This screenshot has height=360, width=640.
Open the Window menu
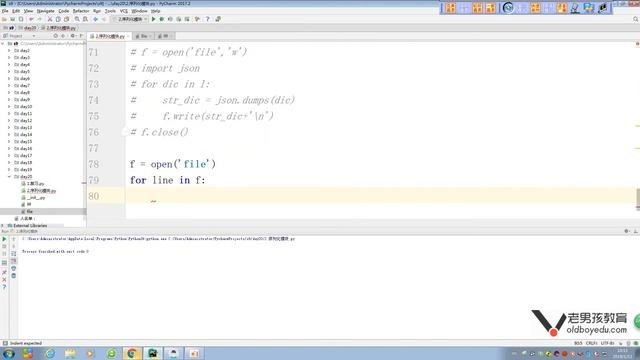(x=139, y=11)
